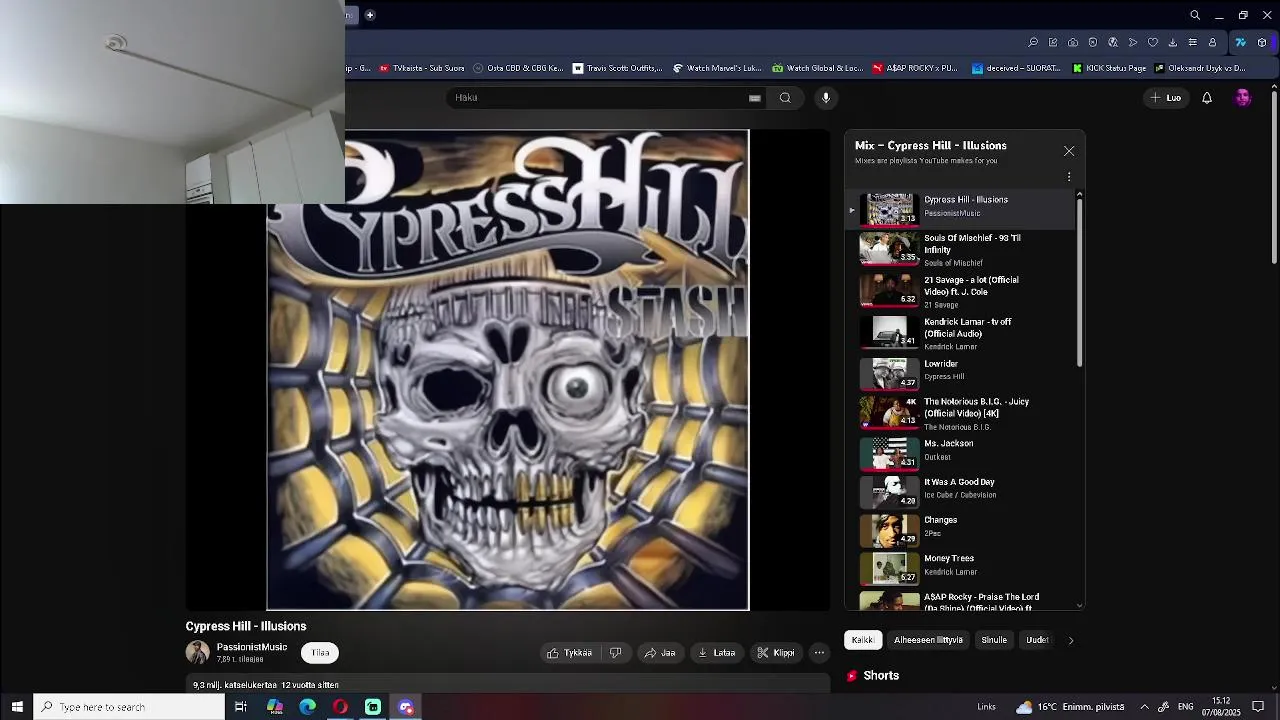Open more actions ellipsis under video
The height and width of the screenshot is (720, 1280).
coord(819,653)
